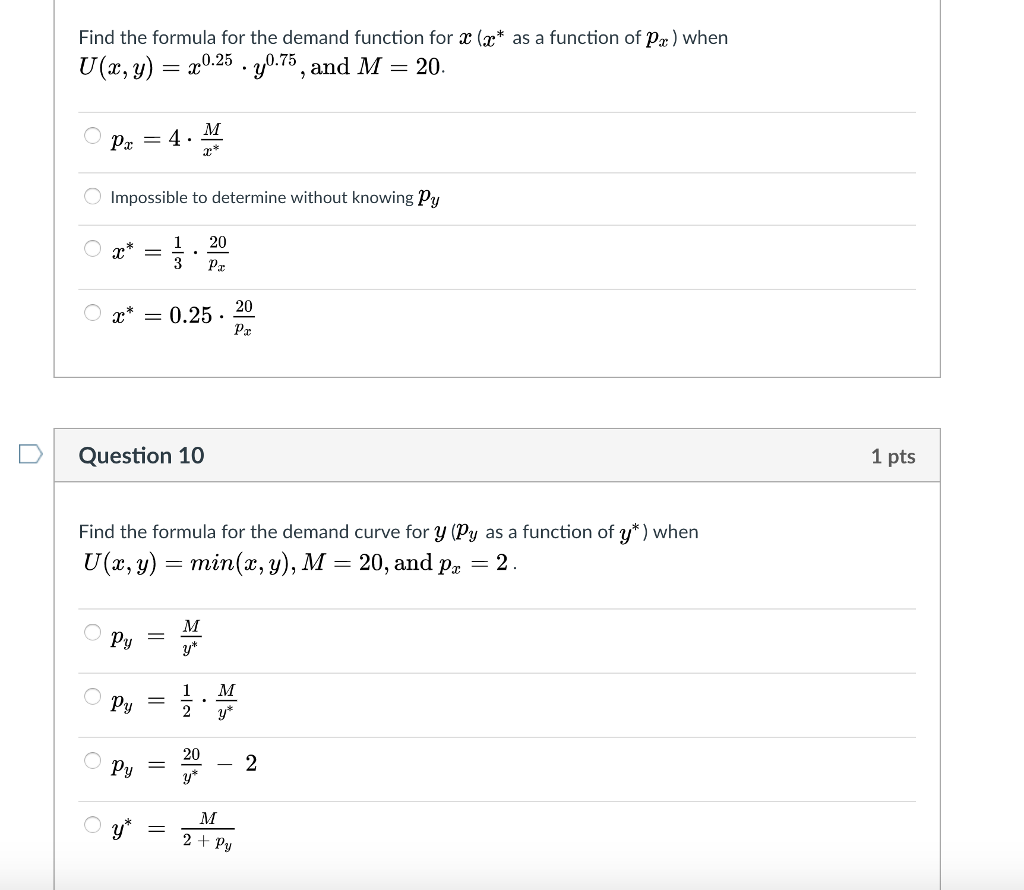Select answer py = 20/y* − 2

(91, 760)
